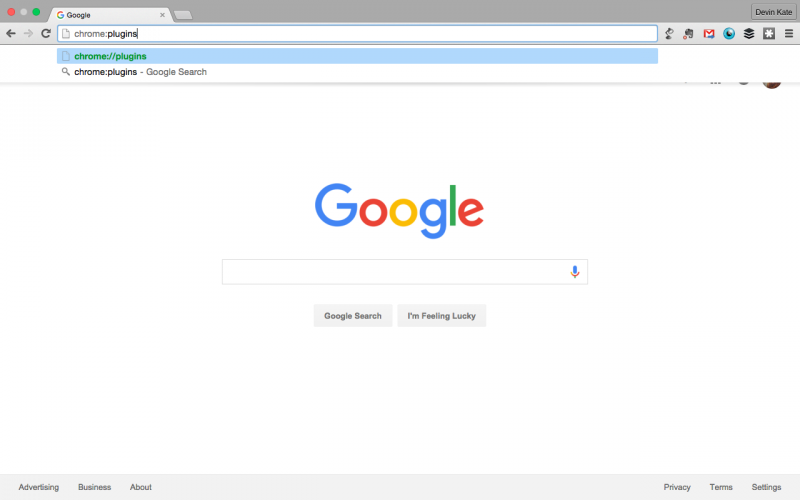Reload the current page
Viewport: 800px width, 500px height.
tap(46, 34)
